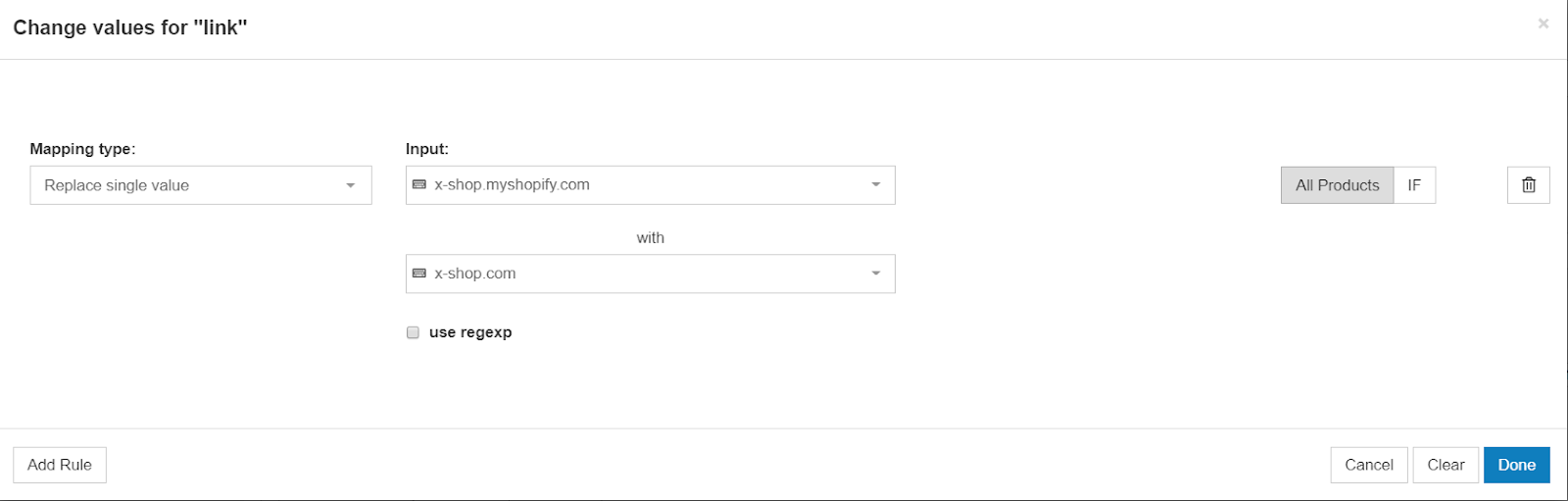Screen dimensions: 1568x501
Task: Click the "Mapping type:" label
Action: 82,149
